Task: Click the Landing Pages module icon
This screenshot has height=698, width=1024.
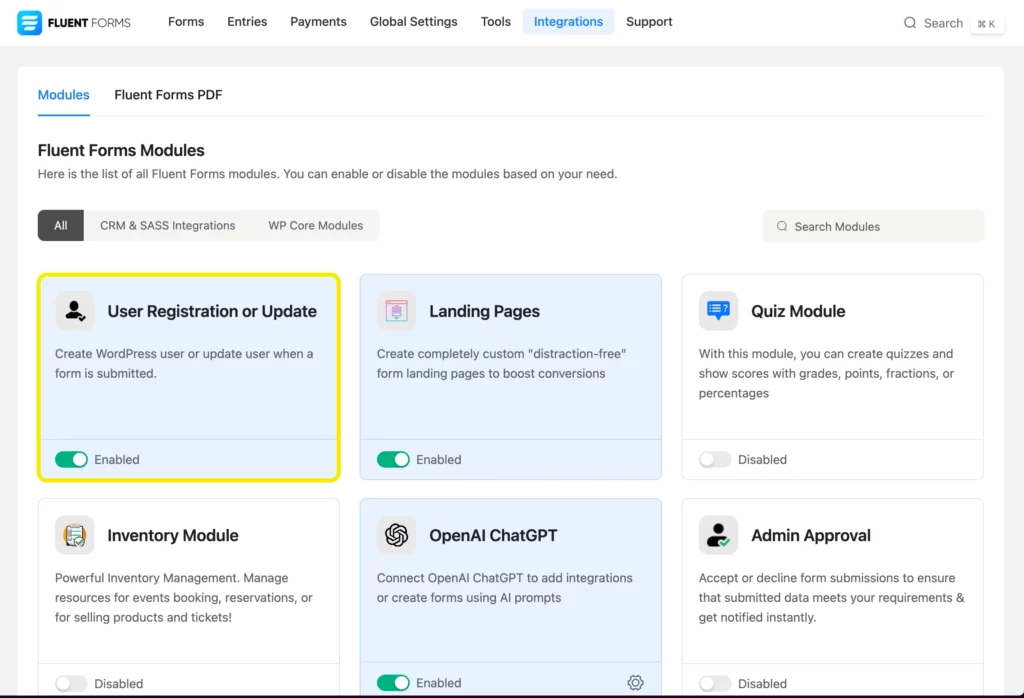Action: tap(396, 311)
